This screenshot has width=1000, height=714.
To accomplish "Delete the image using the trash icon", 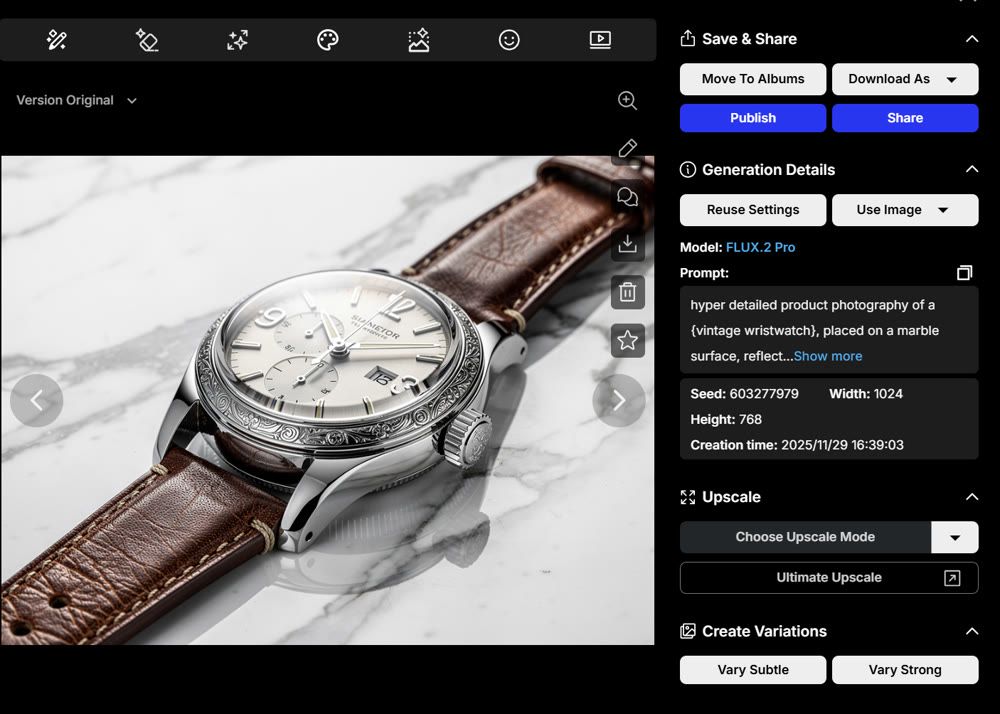I will (x=627, y=292).
